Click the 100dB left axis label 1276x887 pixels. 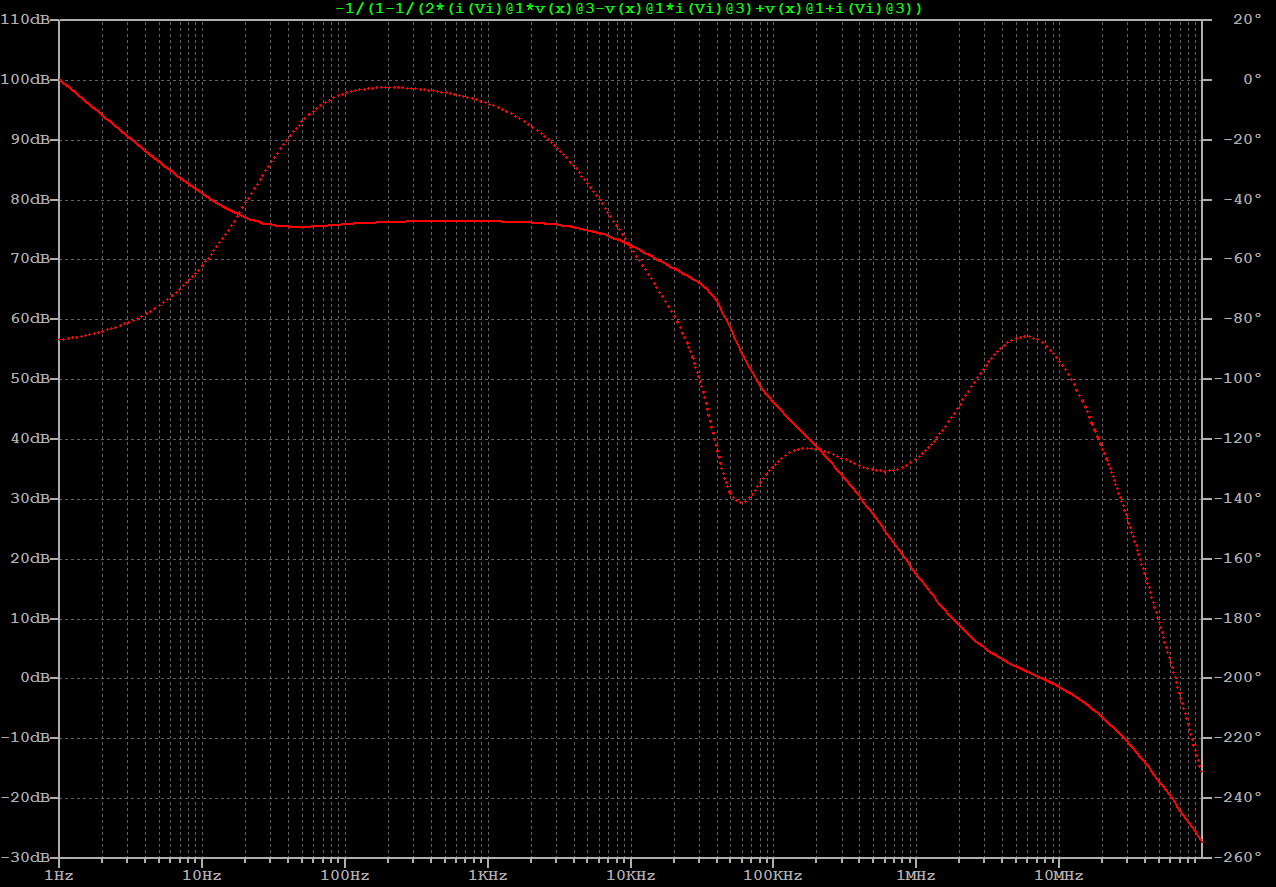point(25,80)
